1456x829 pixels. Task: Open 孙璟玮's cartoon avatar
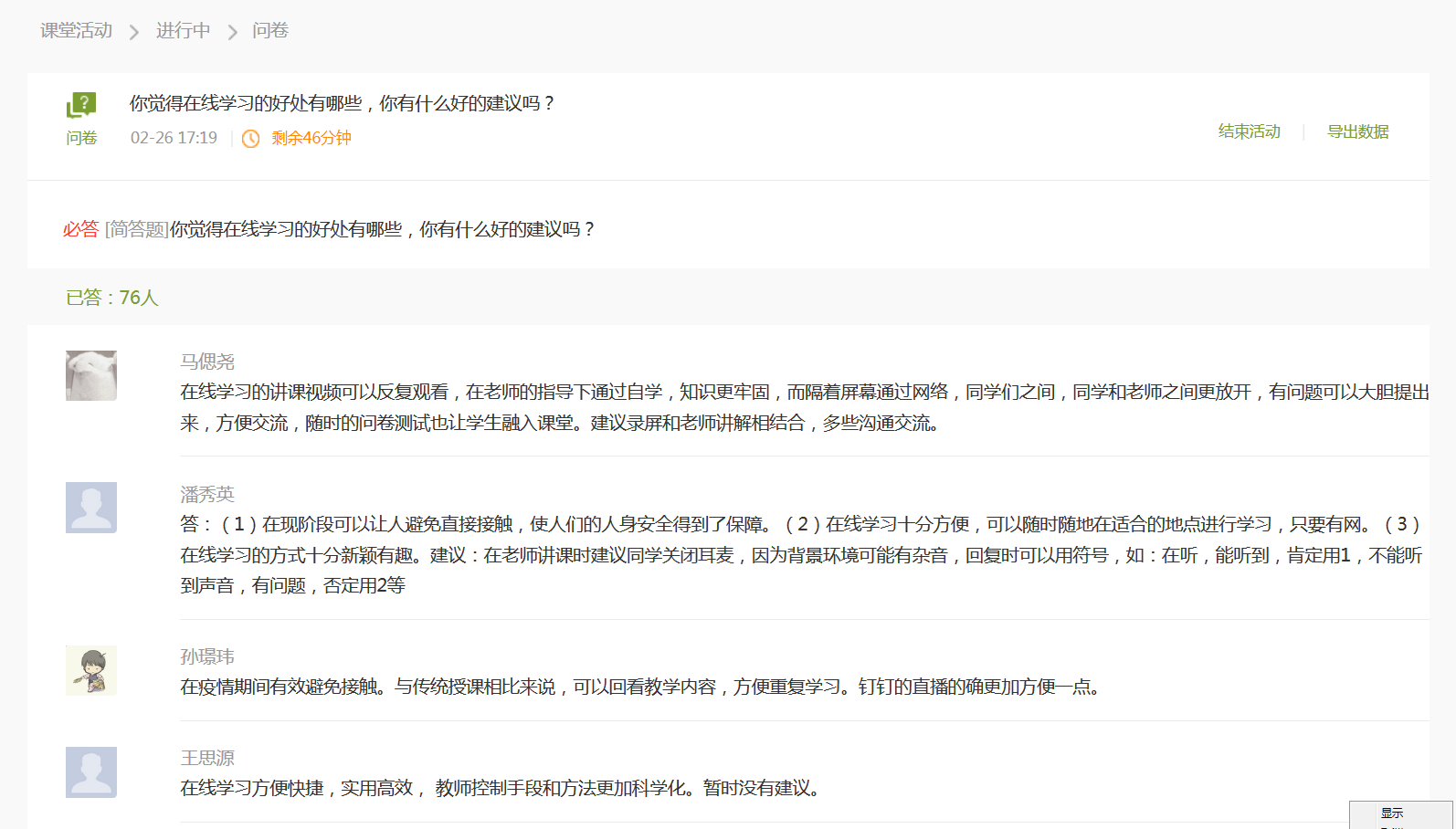pos(91,670)
